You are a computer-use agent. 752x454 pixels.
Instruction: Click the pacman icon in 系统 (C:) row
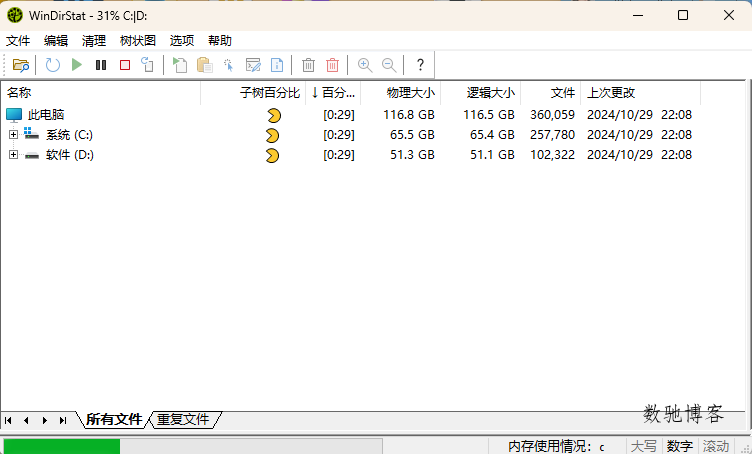tap(272, 135)
